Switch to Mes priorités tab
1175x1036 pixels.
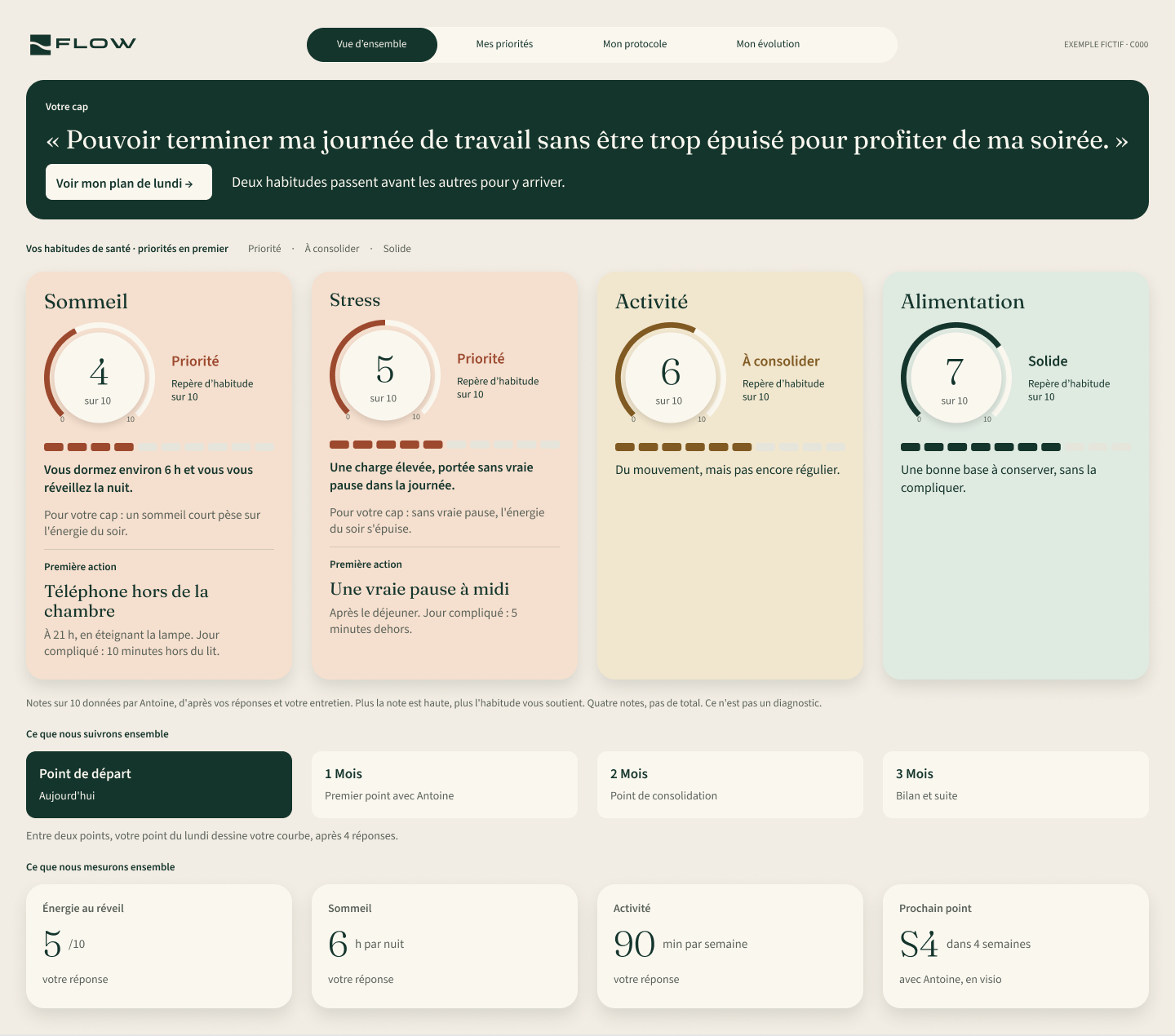(x=504, y=44)
